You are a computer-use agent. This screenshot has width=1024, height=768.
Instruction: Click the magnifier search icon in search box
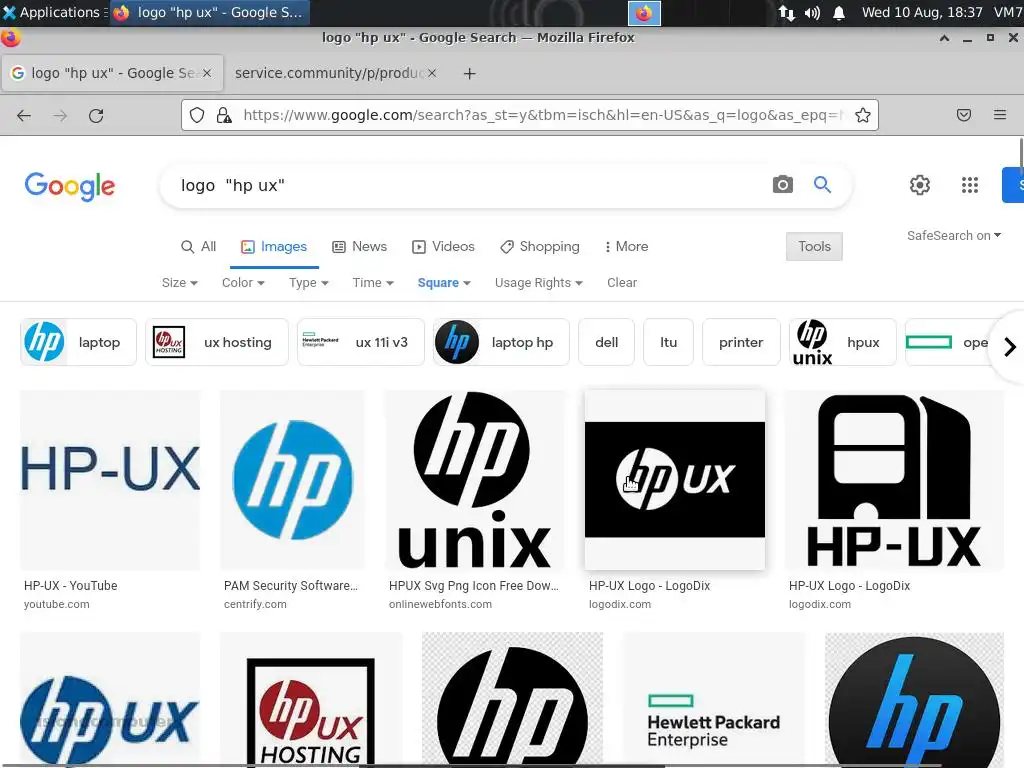[x=822, y=185]
